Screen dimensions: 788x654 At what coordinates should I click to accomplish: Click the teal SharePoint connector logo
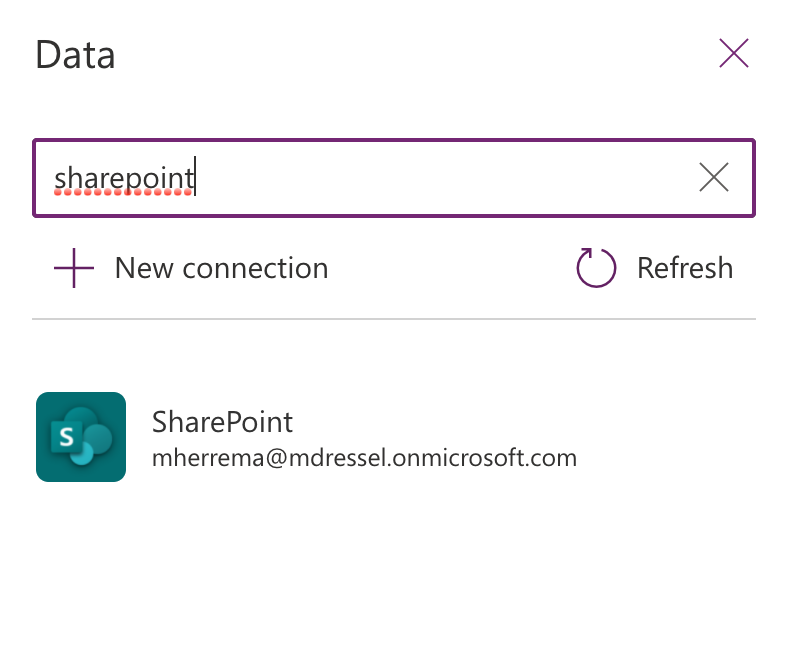(81, 437)
